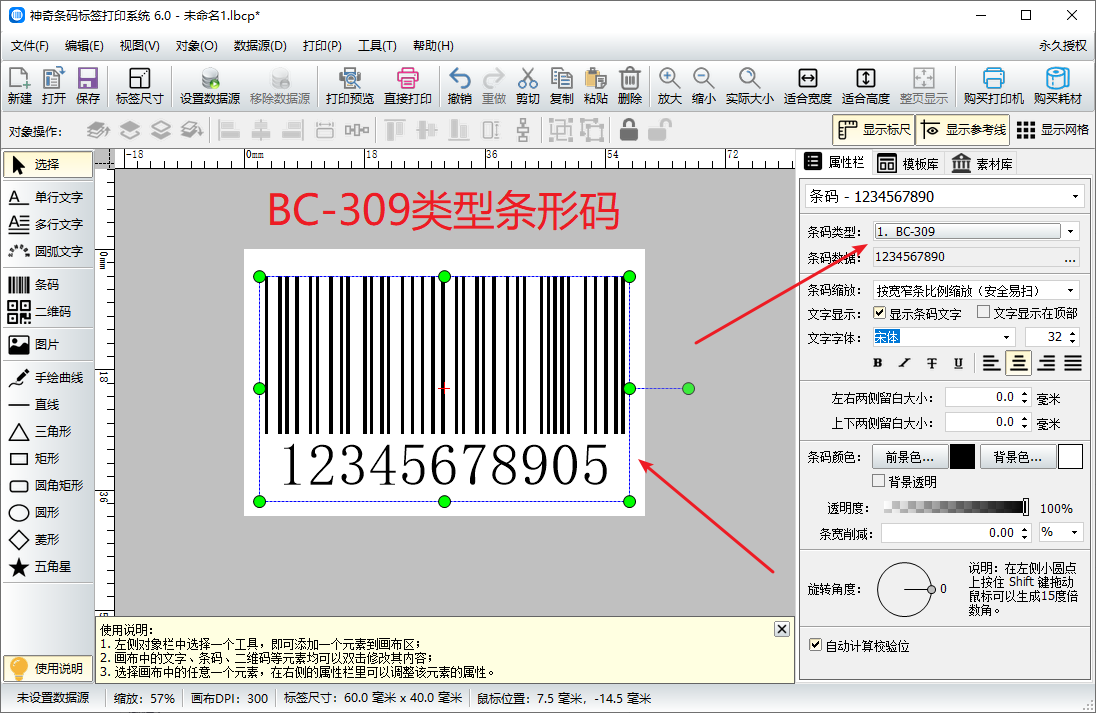The height and width of the screenshot is (713, 1096).
Task: Save the label with 保存 icon
Action: coord(87,86)
